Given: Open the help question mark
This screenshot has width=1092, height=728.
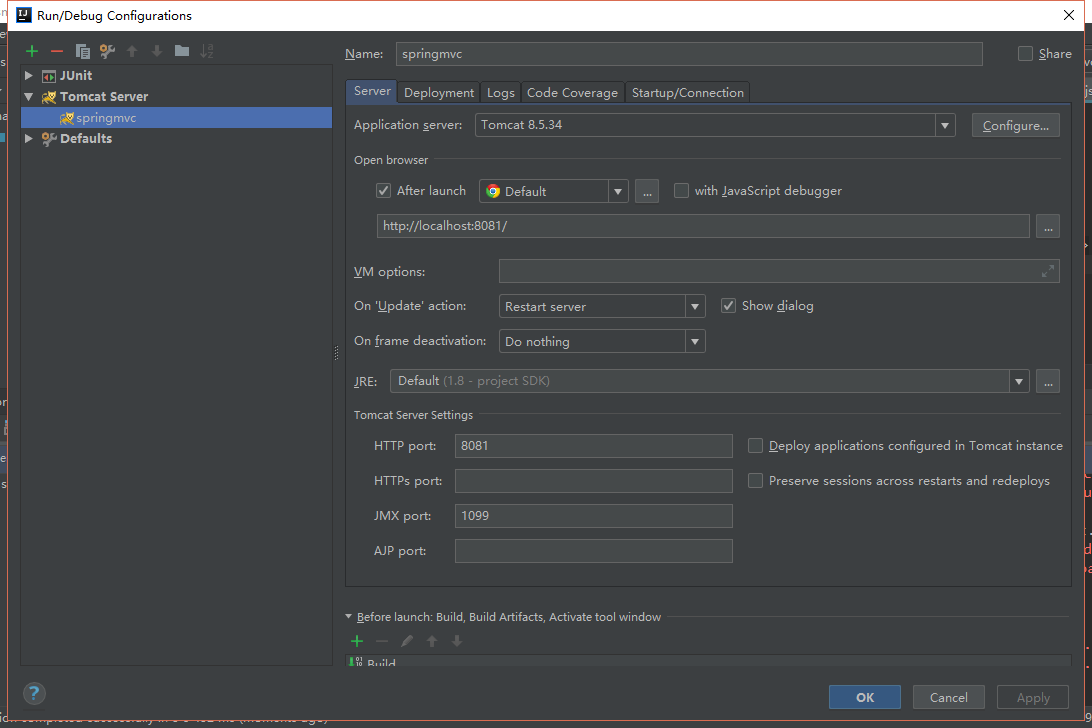Looking at the screenshot, I should coord(34,693).
